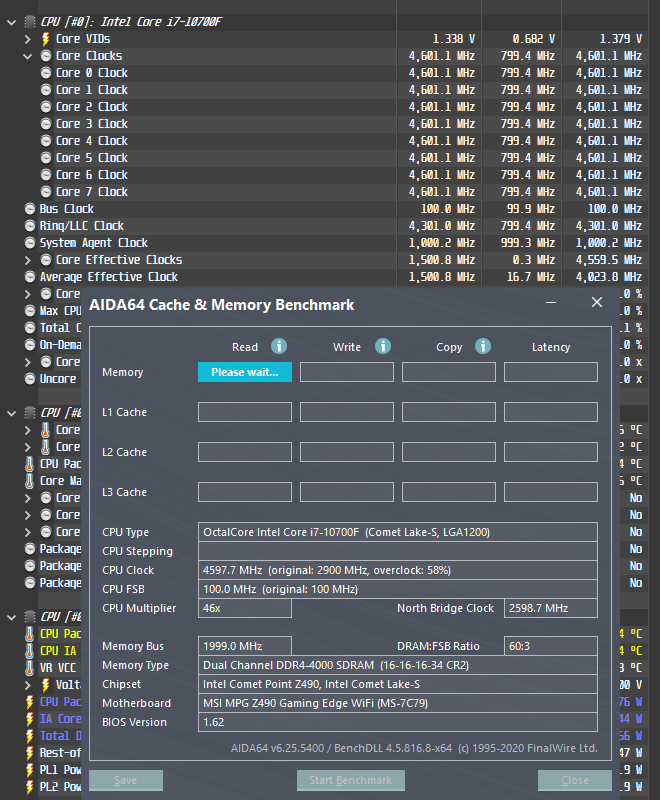This screenshot has width=660, height=800.
Task: Click the DRAM:FSB Ratio 60:3 field
Action: (551, 646)
